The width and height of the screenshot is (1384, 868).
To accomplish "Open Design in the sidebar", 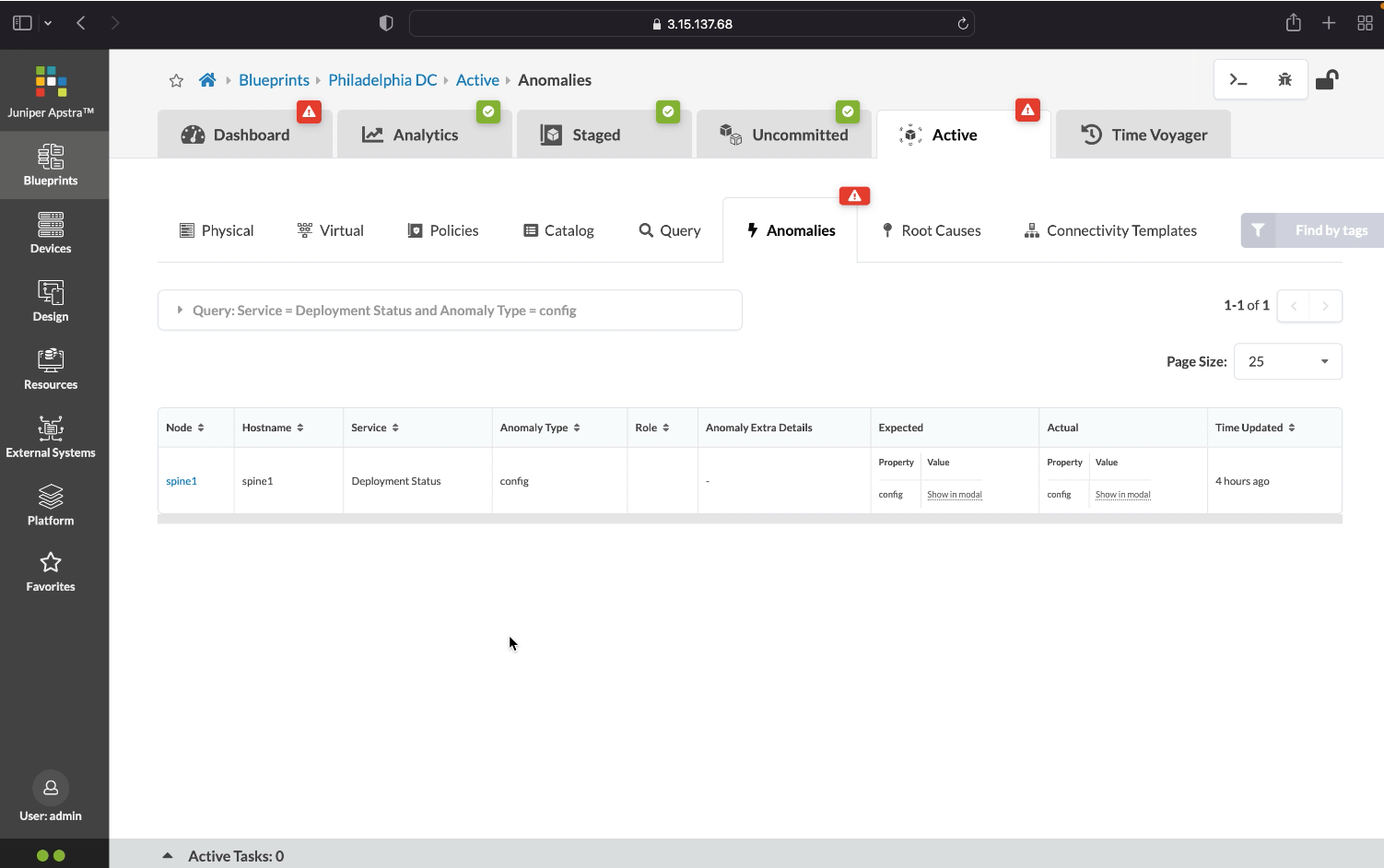I will click(51, 301).
